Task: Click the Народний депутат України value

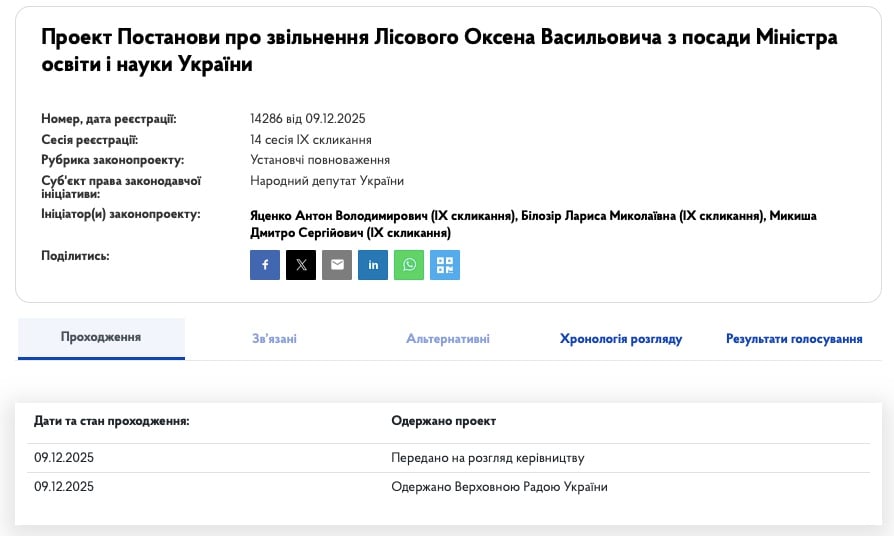Action: point(327,181)
